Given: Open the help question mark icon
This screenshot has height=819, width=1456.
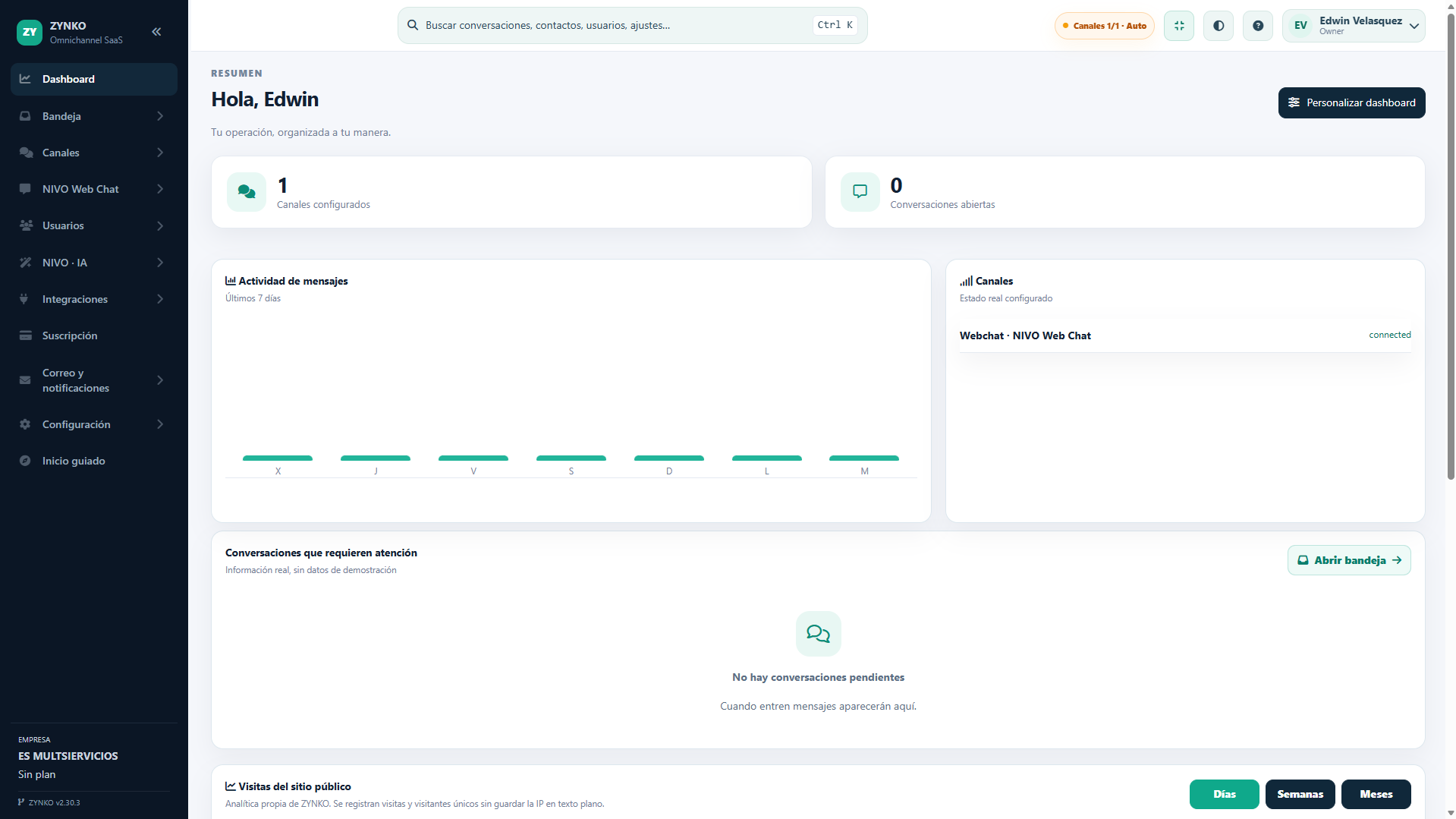Looking at the screenshot, I should pos(1258,26).
